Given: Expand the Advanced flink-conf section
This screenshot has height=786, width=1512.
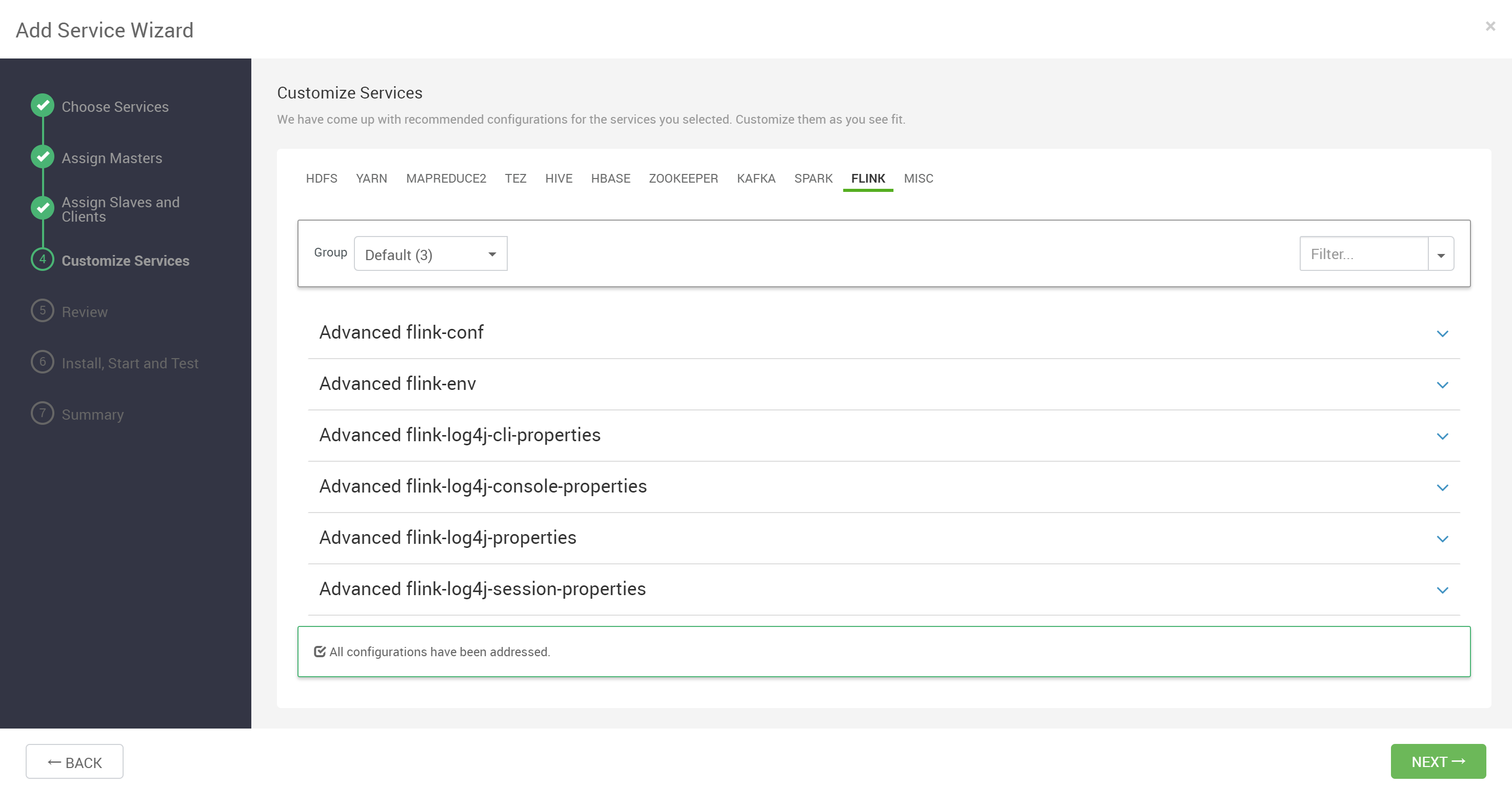Looking at the screenshot, I should [x=1442, y=333].
